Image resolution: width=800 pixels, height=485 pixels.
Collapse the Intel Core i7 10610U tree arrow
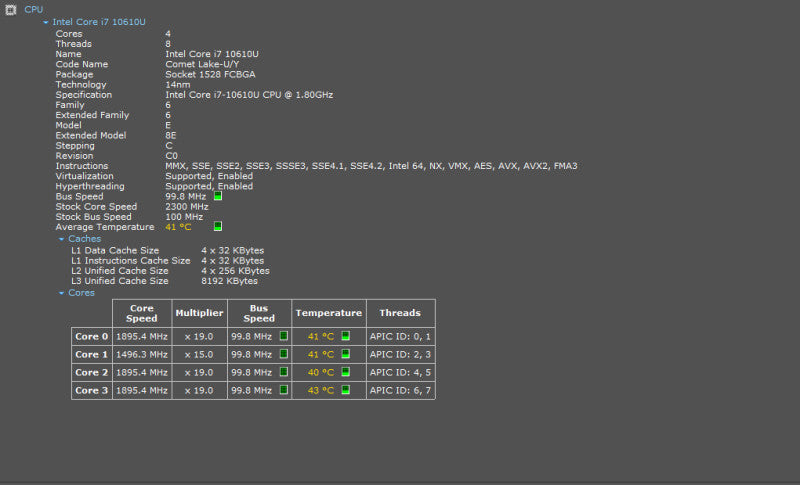click(x=45, y=22)
